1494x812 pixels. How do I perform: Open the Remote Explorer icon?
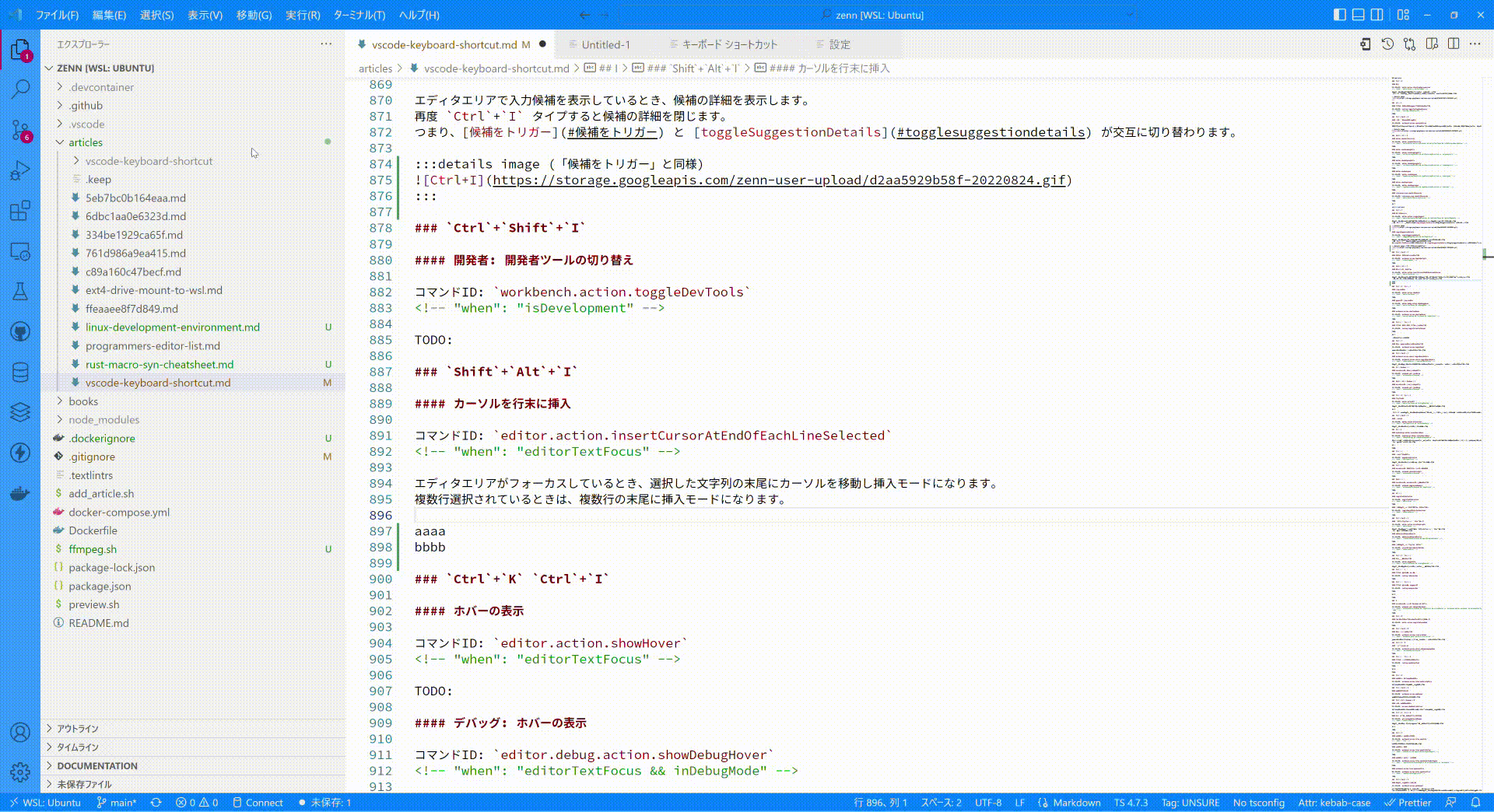(x=20, y=251)
